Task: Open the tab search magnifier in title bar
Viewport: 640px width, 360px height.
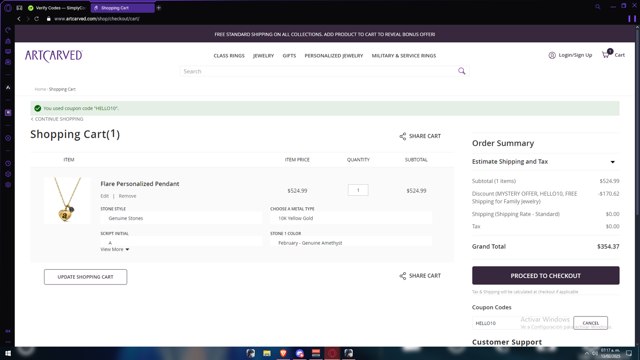Action: point(598,7)
